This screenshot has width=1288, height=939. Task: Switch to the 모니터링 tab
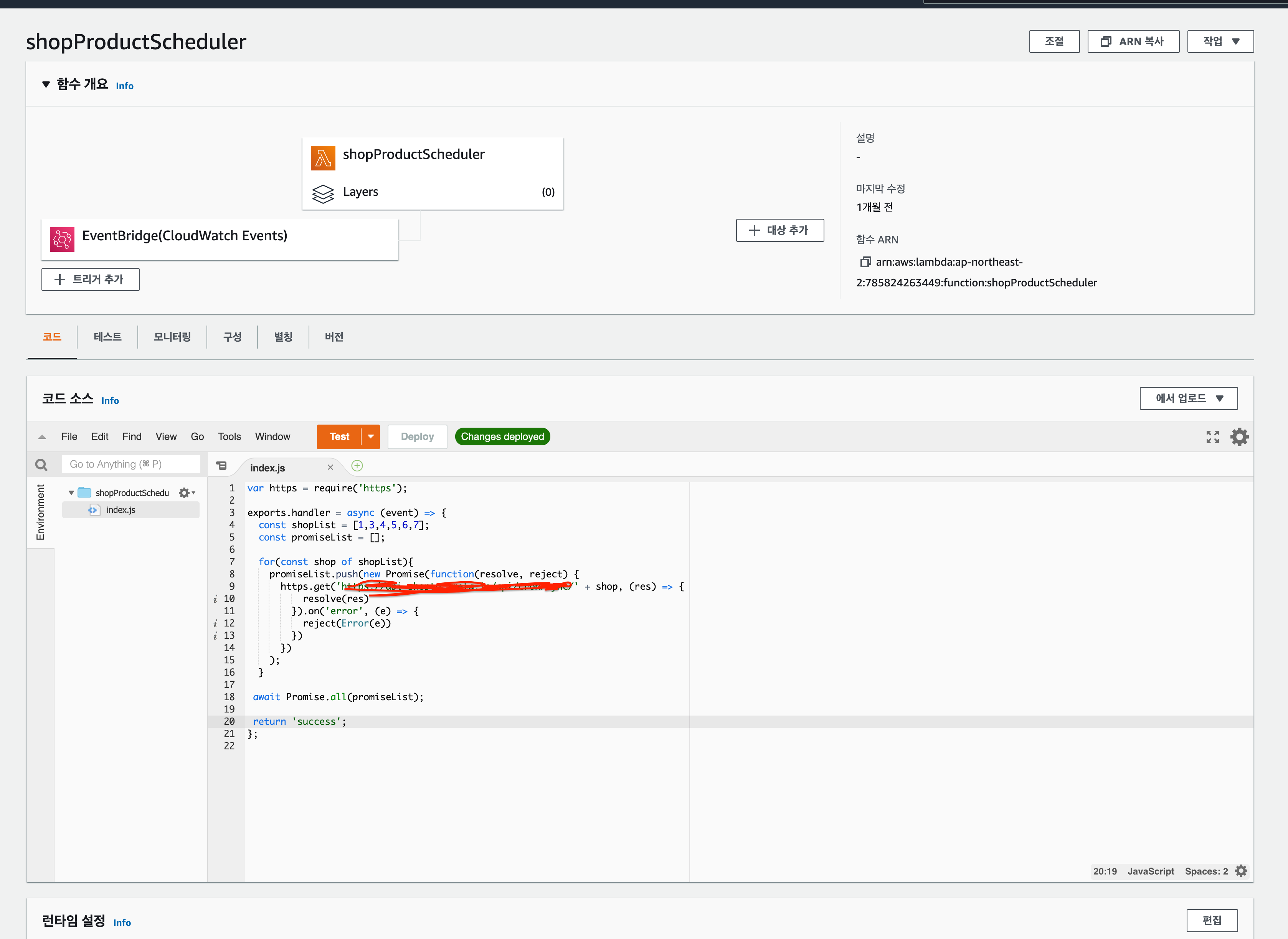[172, 337]
